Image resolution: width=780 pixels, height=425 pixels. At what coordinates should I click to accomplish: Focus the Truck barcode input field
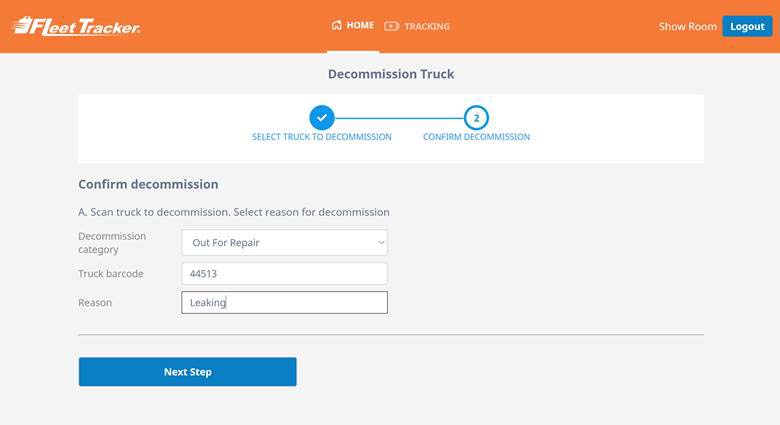(x=284, y=273)
